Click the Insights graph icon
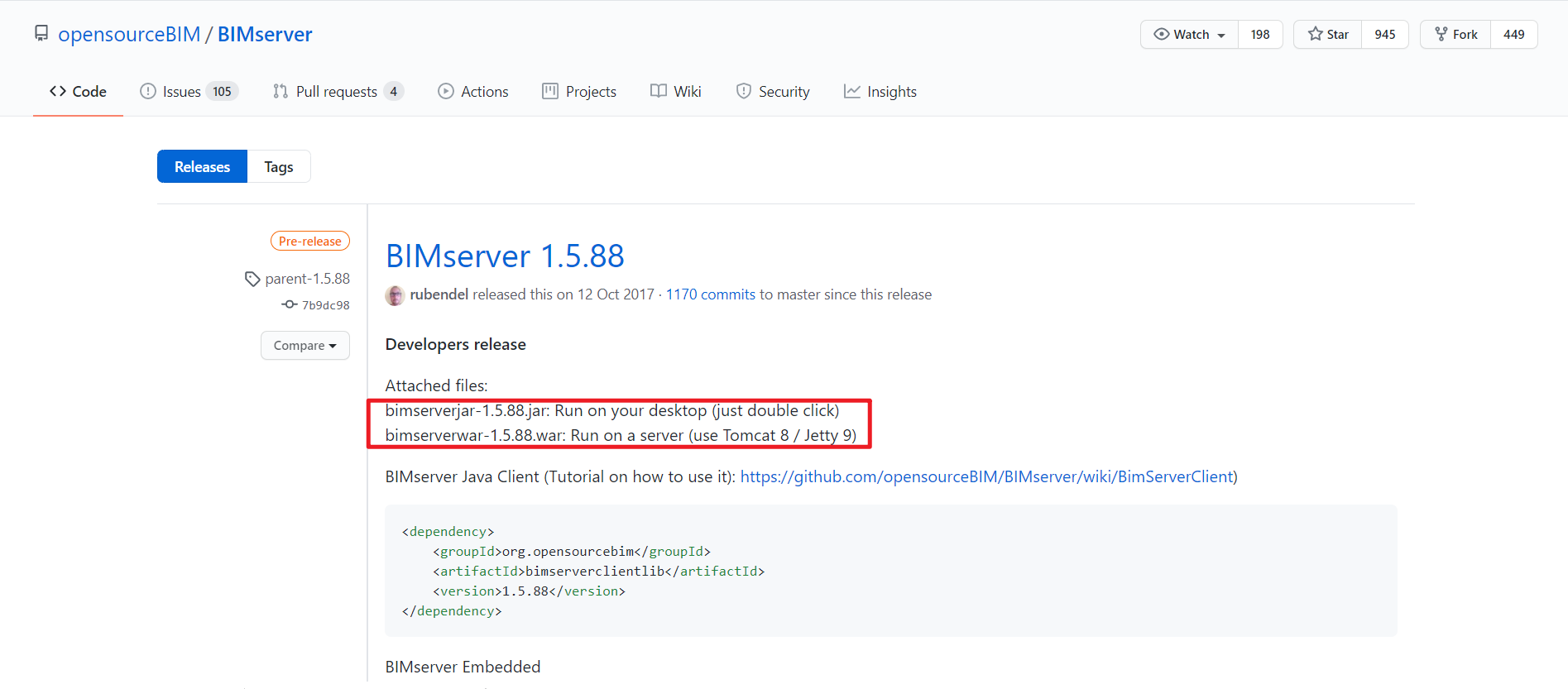This screenshot has height=689, width=1568. pyautogui.click(x=852, y=91)
